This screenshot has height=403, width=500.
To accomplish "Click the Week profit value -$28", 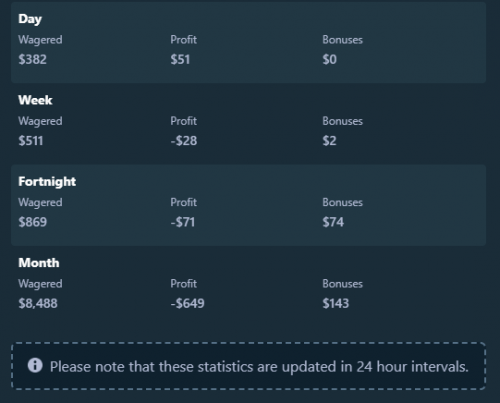I will 184,141.
